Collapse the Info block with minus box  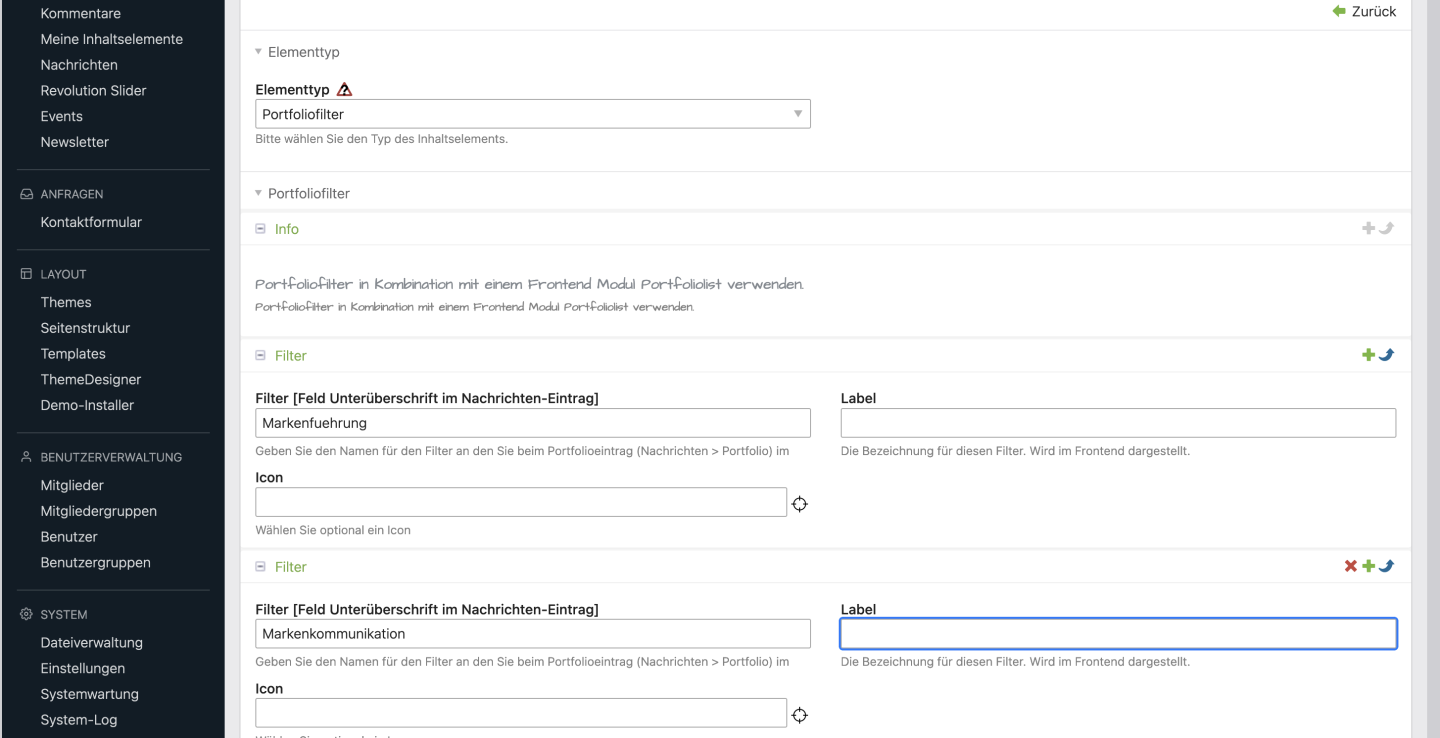(261, 229)
